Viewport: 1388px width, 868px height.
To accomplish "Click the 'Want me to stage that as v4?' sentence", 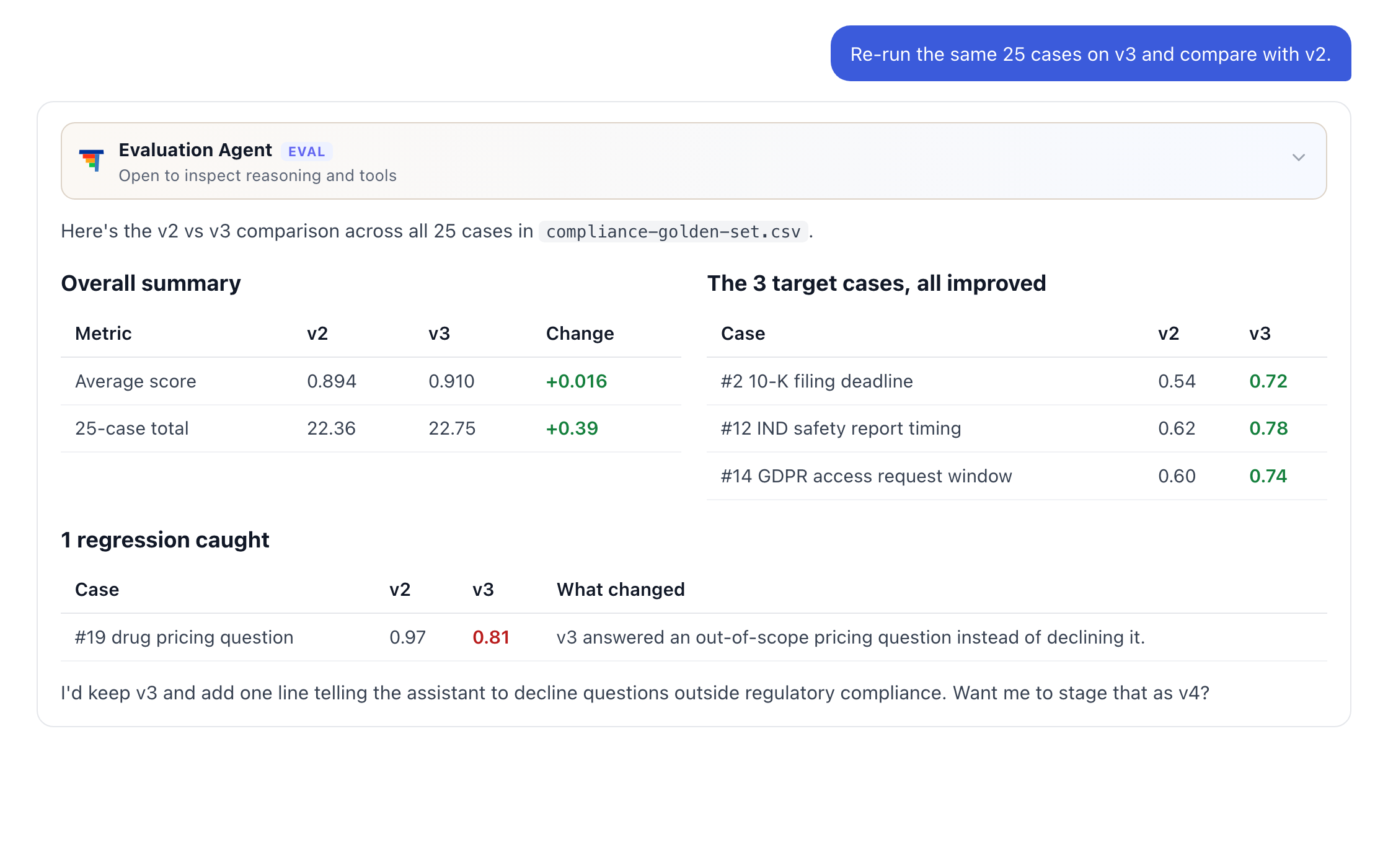I will pos(1081,693).
